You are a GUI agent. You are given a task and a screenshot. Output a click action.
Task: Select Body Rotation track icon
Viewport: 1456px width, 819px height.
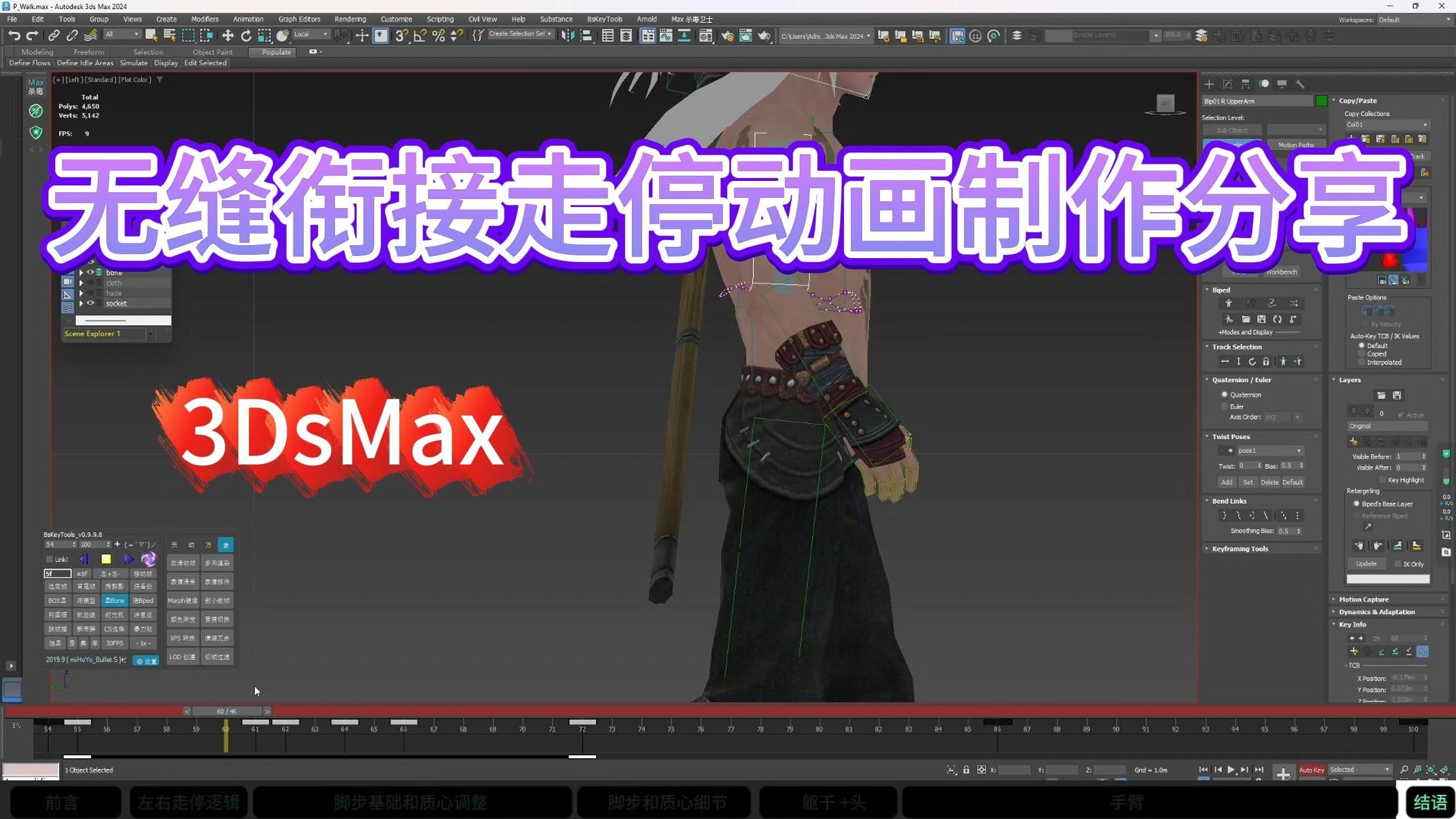pyautogui.click(x=1252, y=361)
